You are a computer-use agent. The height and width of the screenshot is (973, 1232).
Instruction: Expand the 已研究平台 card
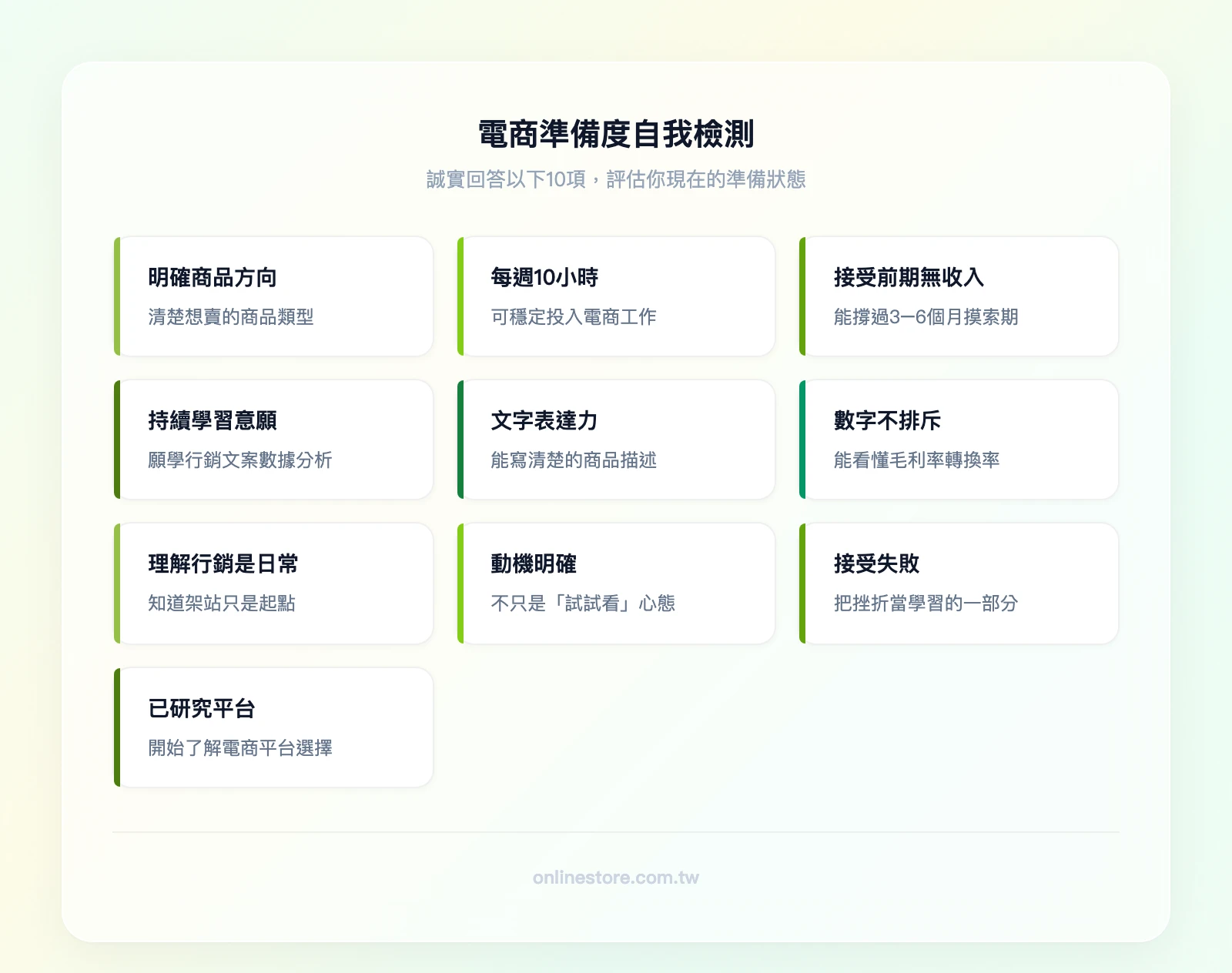tap(274, 725)
